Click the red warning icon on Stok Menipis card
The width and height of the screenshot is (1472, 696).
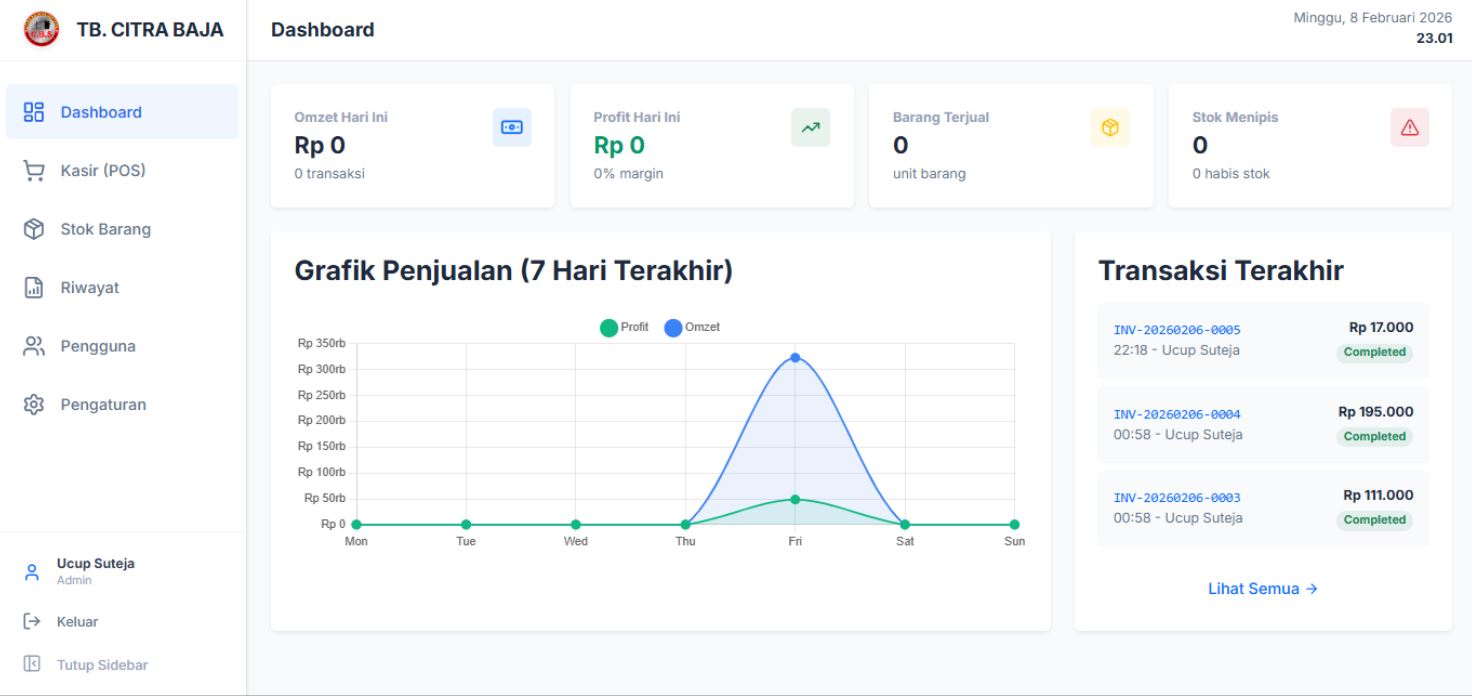pyautogui.click(x=1409, y=127)
